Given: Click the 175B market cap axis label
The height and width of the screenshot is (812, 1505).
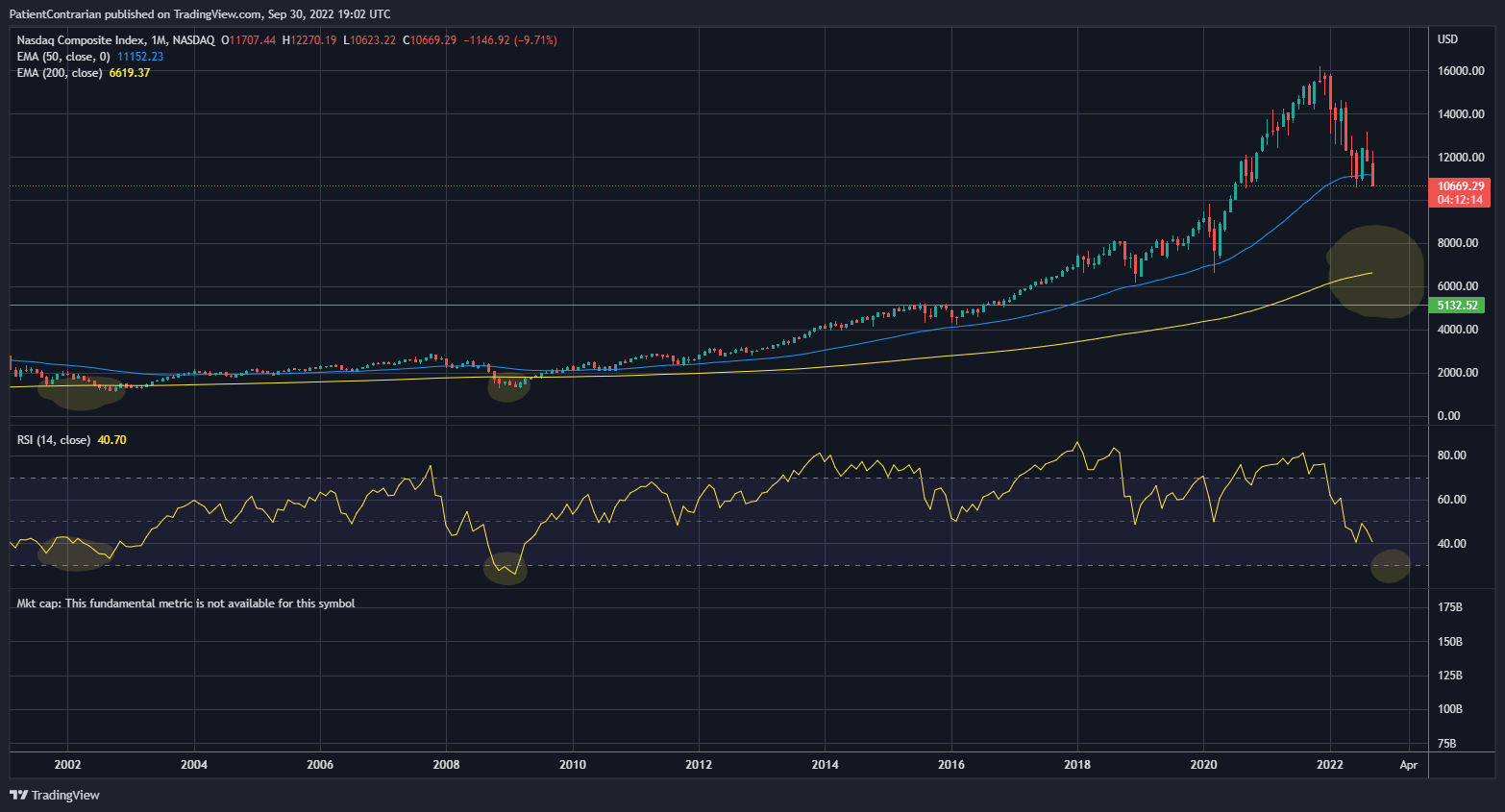Looking at the screenshot, I should [1450, 607].
